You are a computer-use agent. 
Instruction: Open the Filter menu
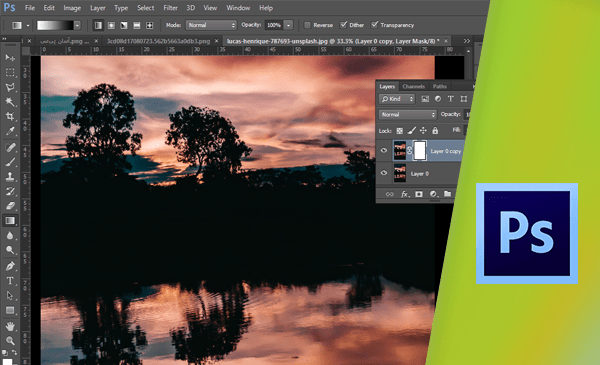(170, 8)
